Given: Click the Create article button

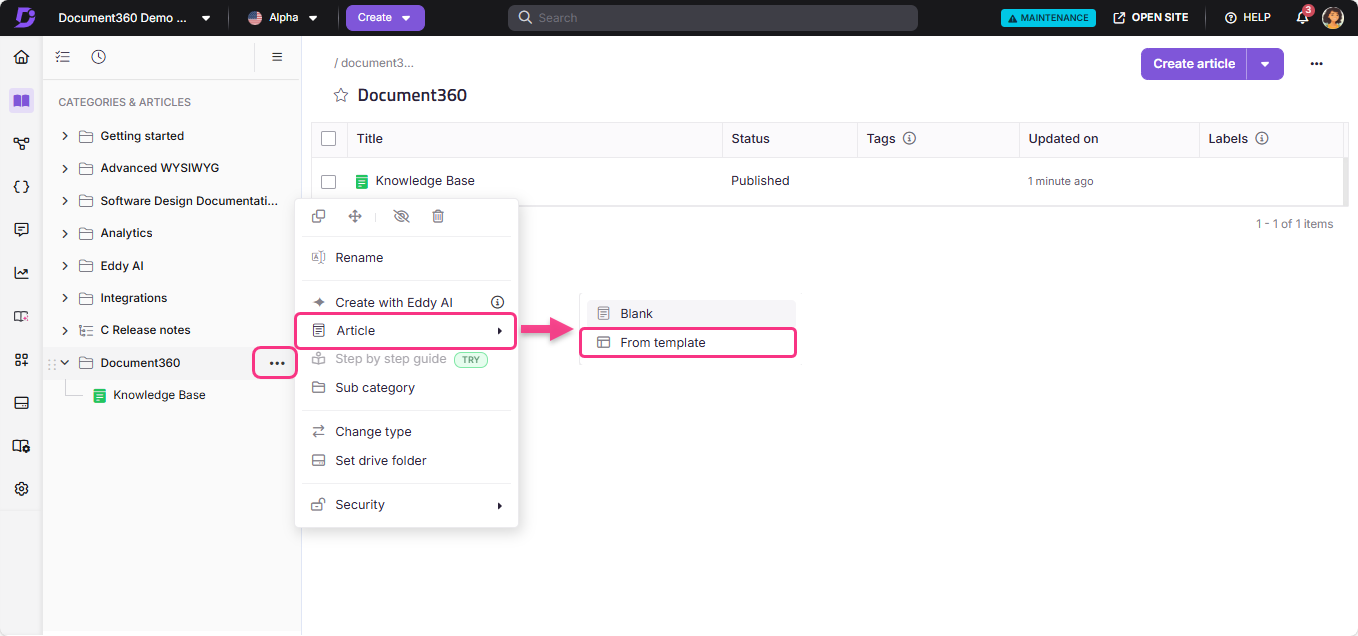Looking at the screenshot, I should tap(1193, 63).
